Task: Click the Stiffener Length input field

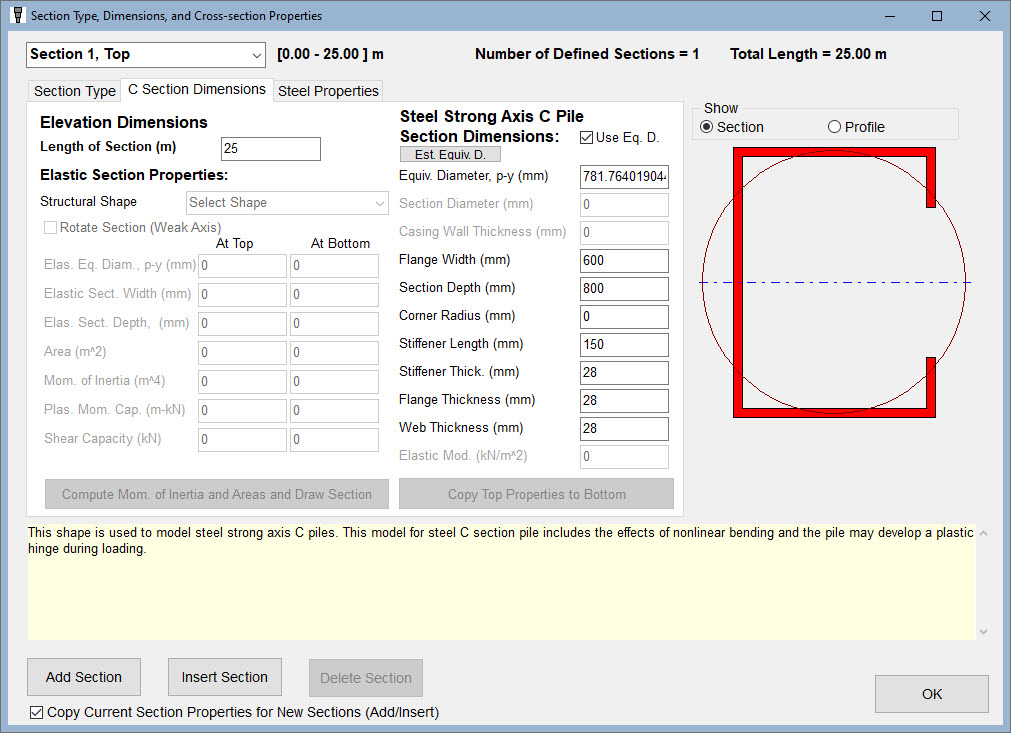Action: pos(624,344)
